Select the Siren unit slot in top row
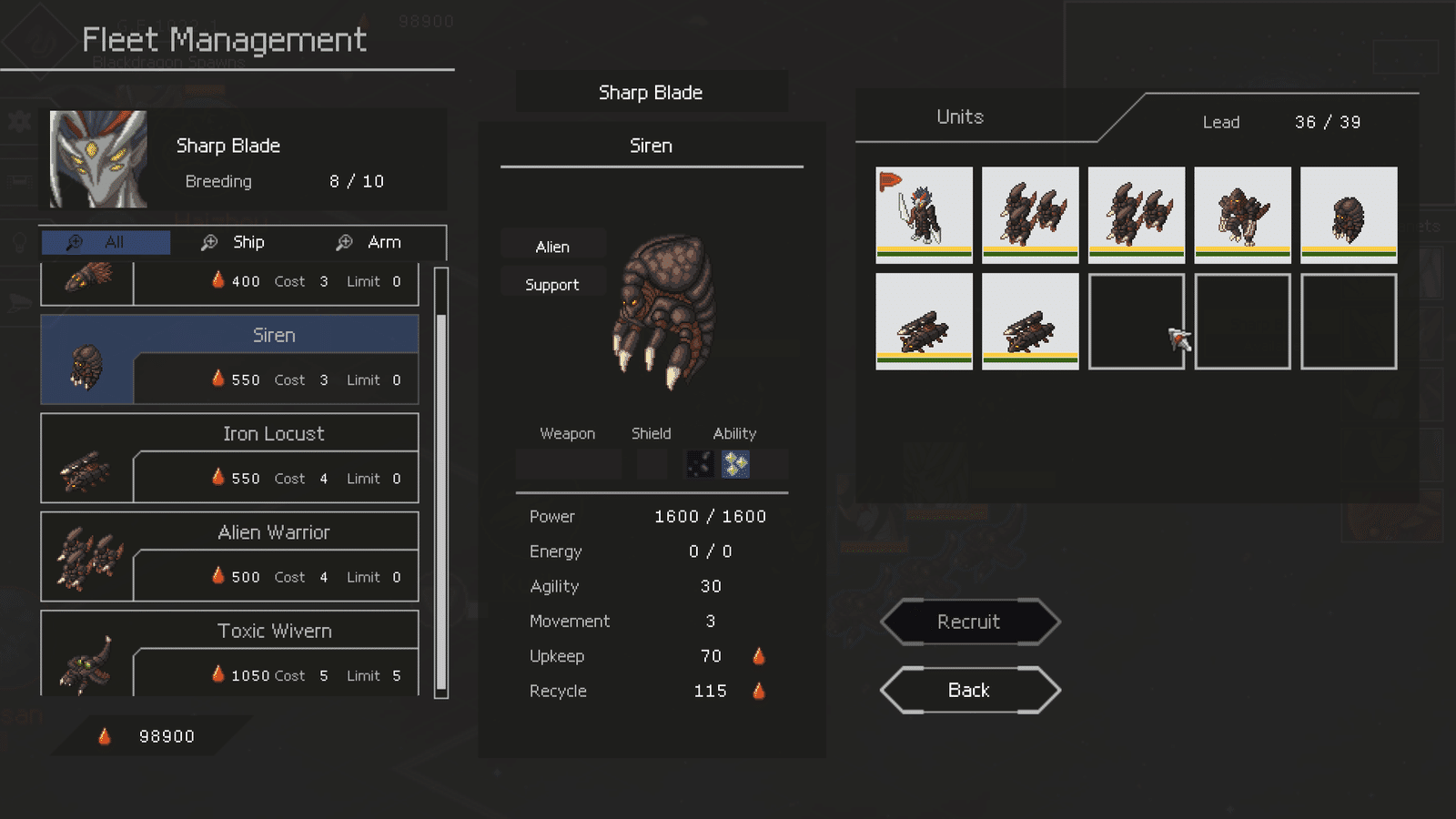This screenshot has height=819, width=1456. pos(1349,215)
